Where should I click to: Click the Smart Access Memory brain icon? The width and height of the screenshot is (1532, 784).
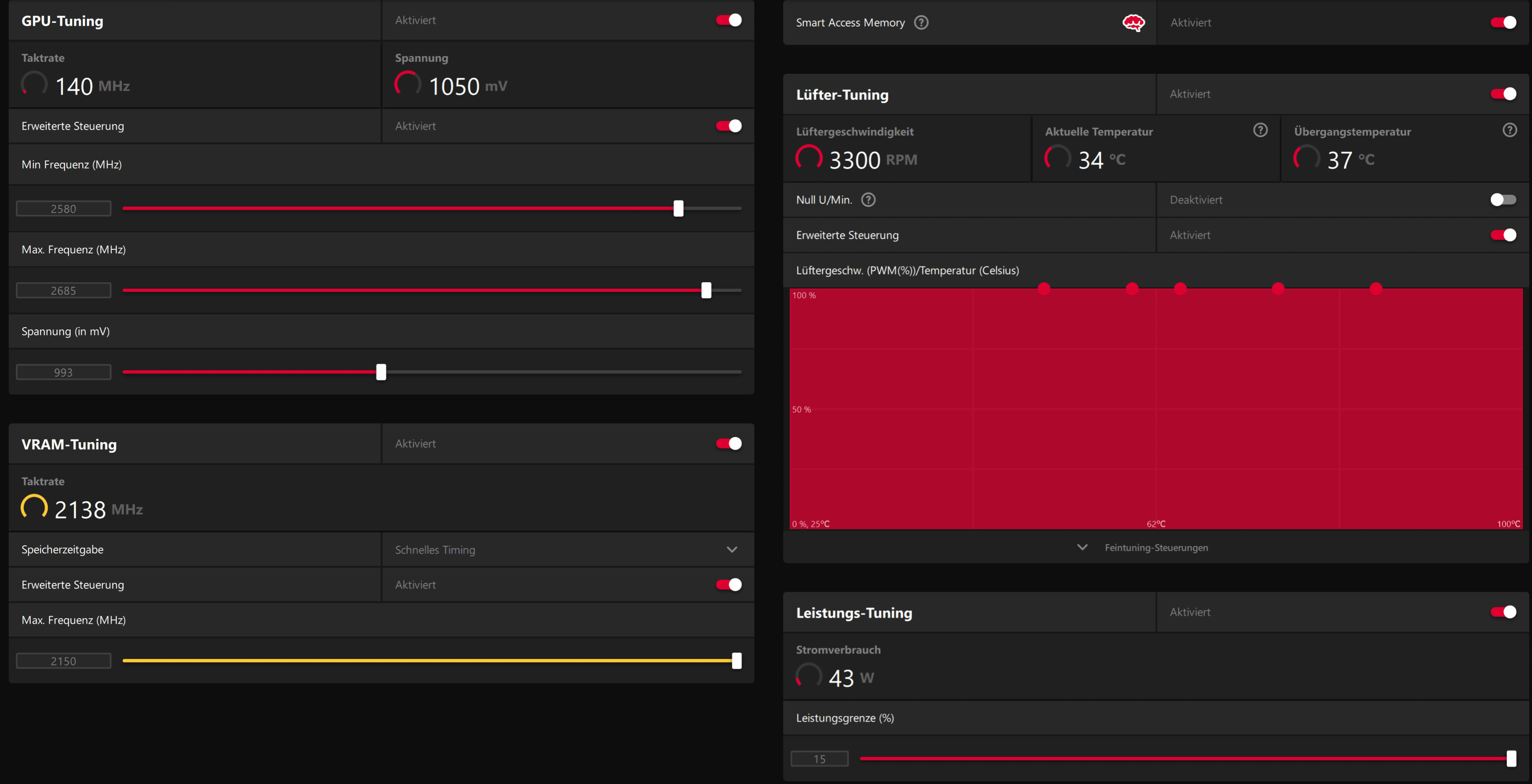1133,22
